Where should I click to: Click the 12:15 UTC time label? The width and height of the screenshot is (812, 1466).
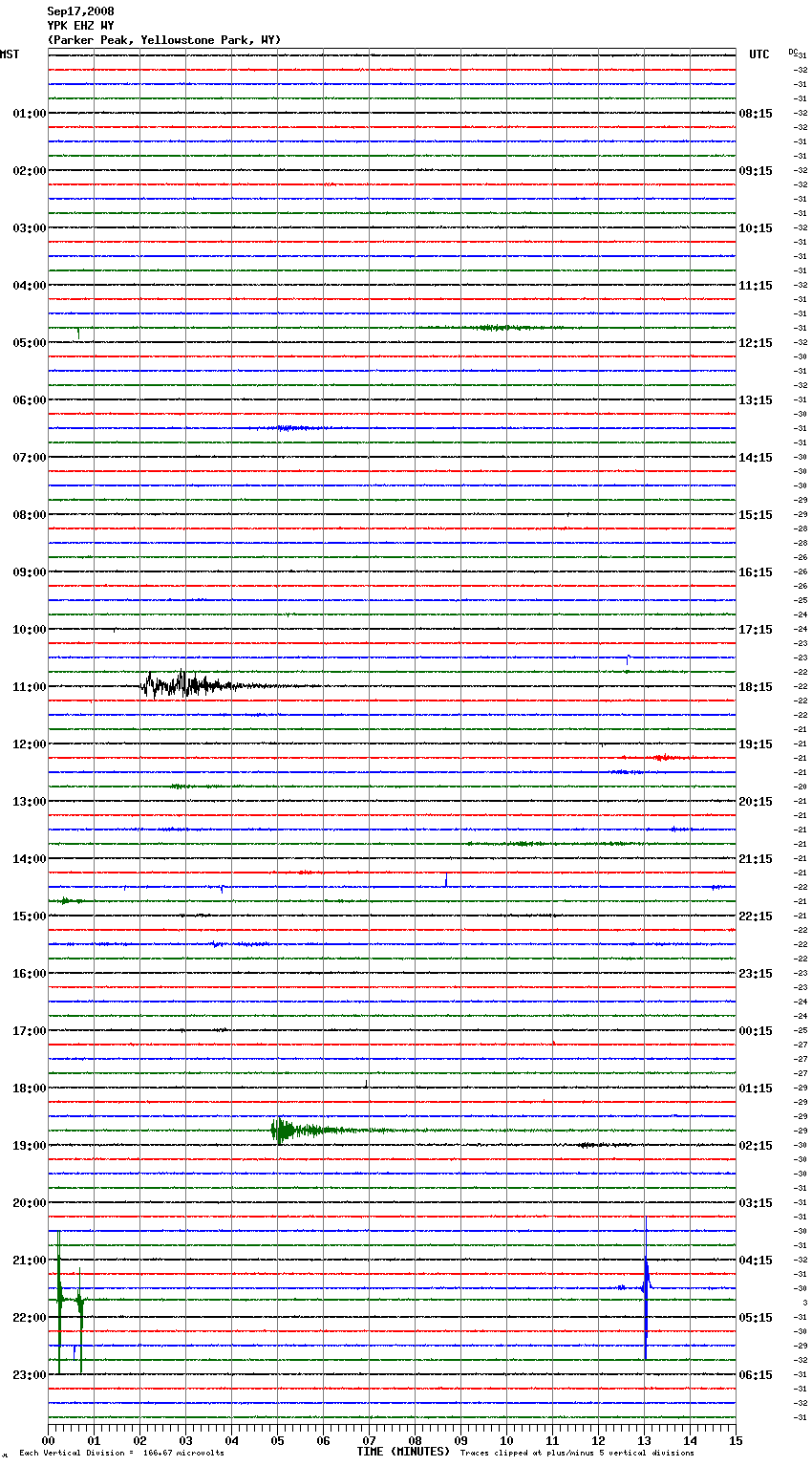pyautogui.click(x=756, y=343)
